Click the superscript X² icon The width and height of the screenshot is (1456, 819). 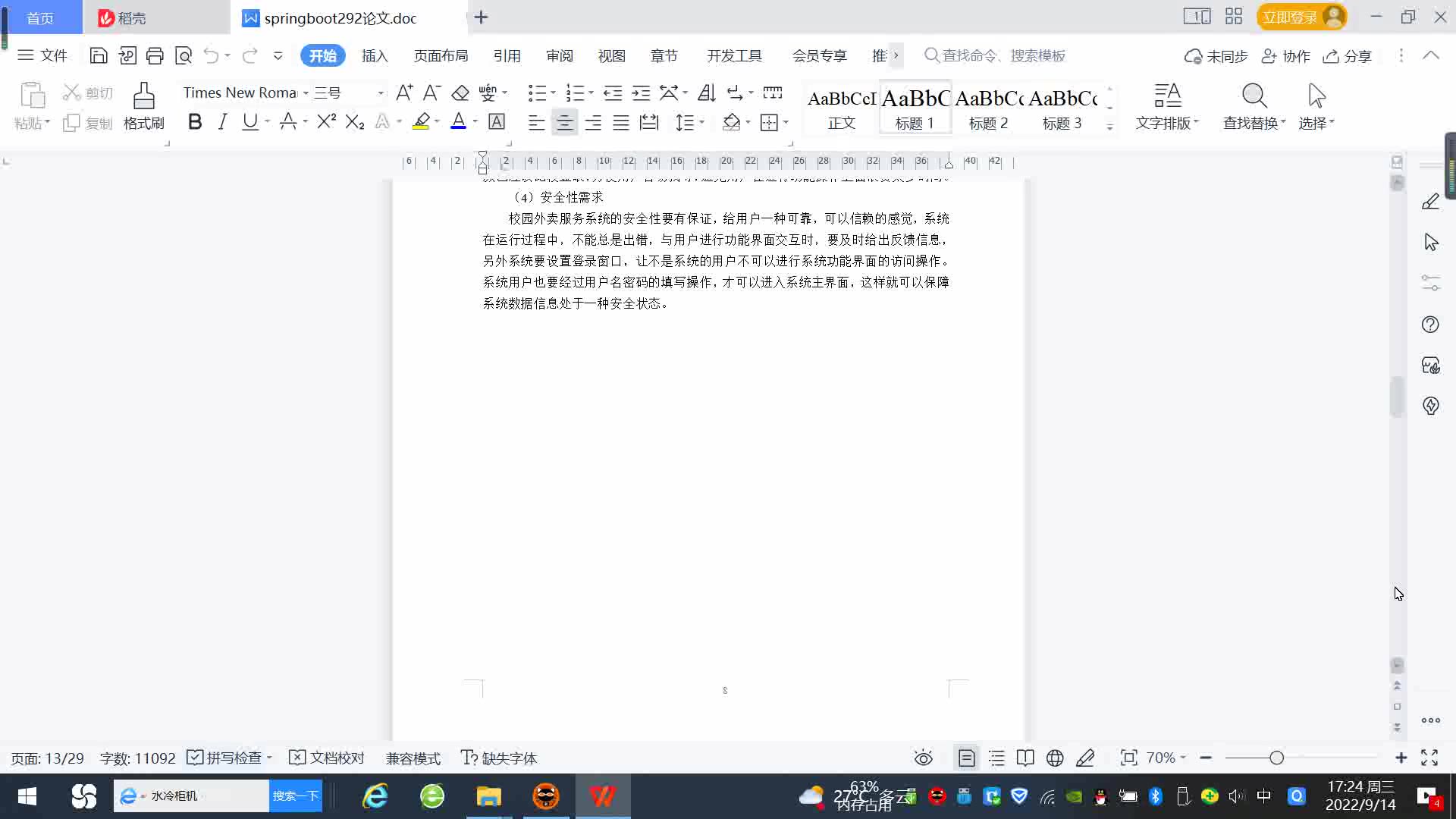(x=326, y=121)
